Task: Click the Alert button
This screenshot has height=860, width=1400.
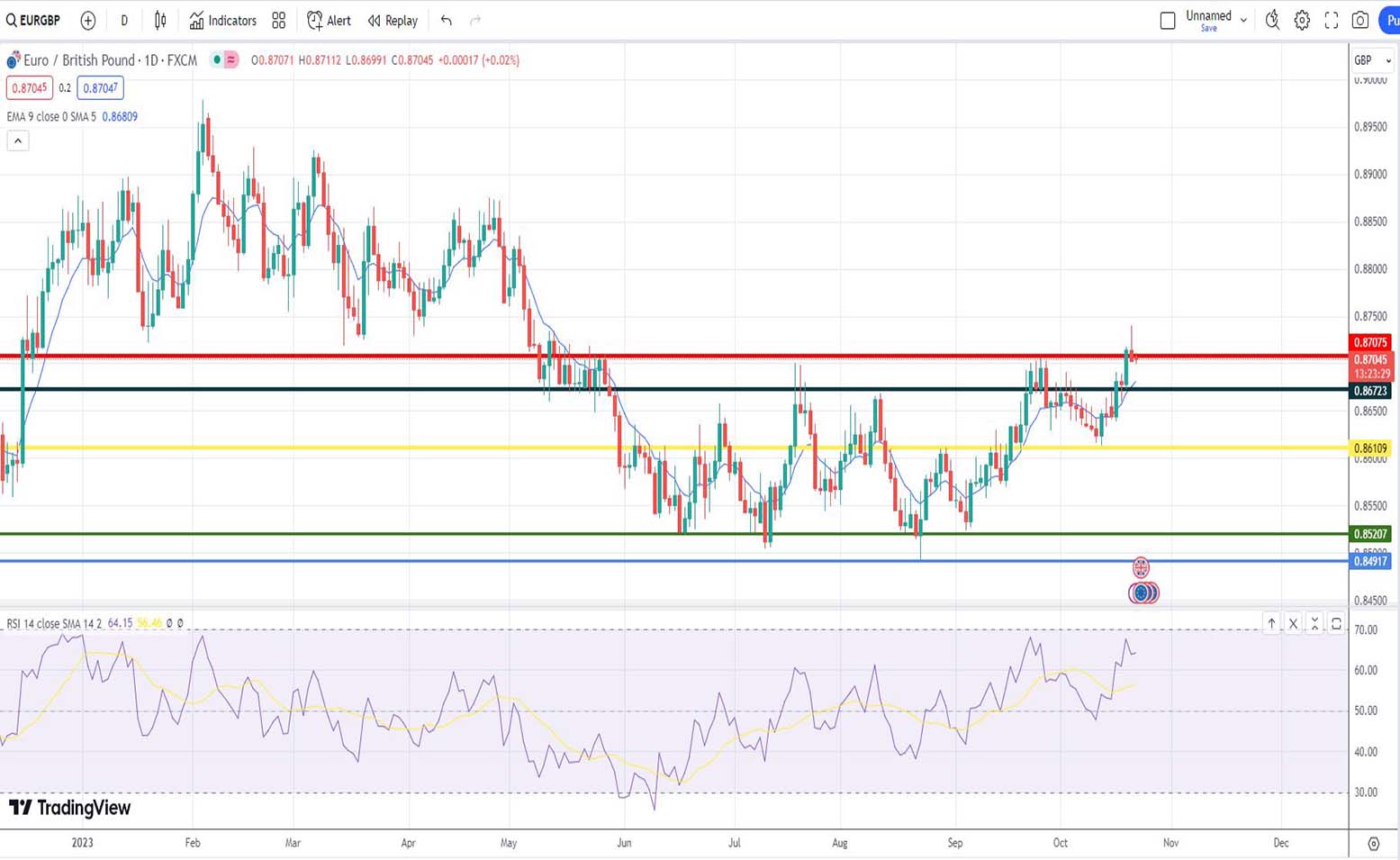Action: [x=329, y=20]
